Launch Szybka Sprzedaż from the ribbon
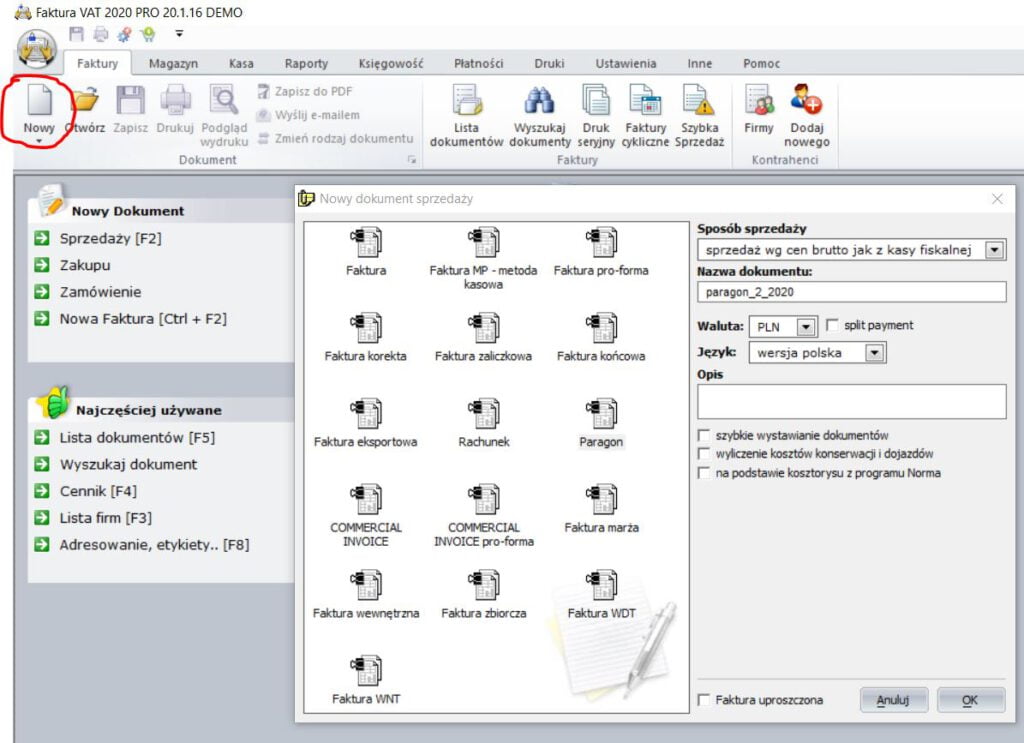Screen dimensions: 1024x743 click(699, 103)
